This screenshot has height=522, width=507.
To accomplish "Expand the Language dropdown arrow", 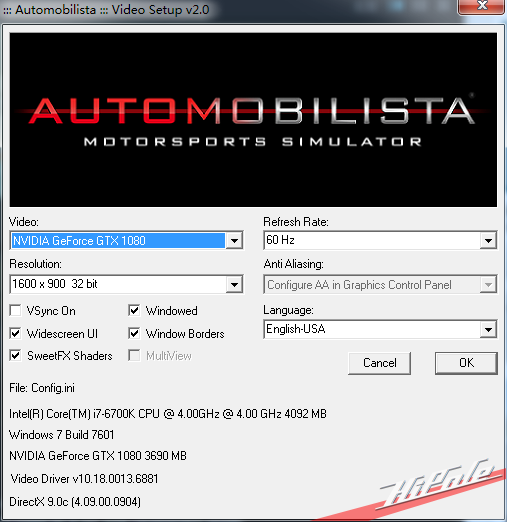I will click(488, 330).
